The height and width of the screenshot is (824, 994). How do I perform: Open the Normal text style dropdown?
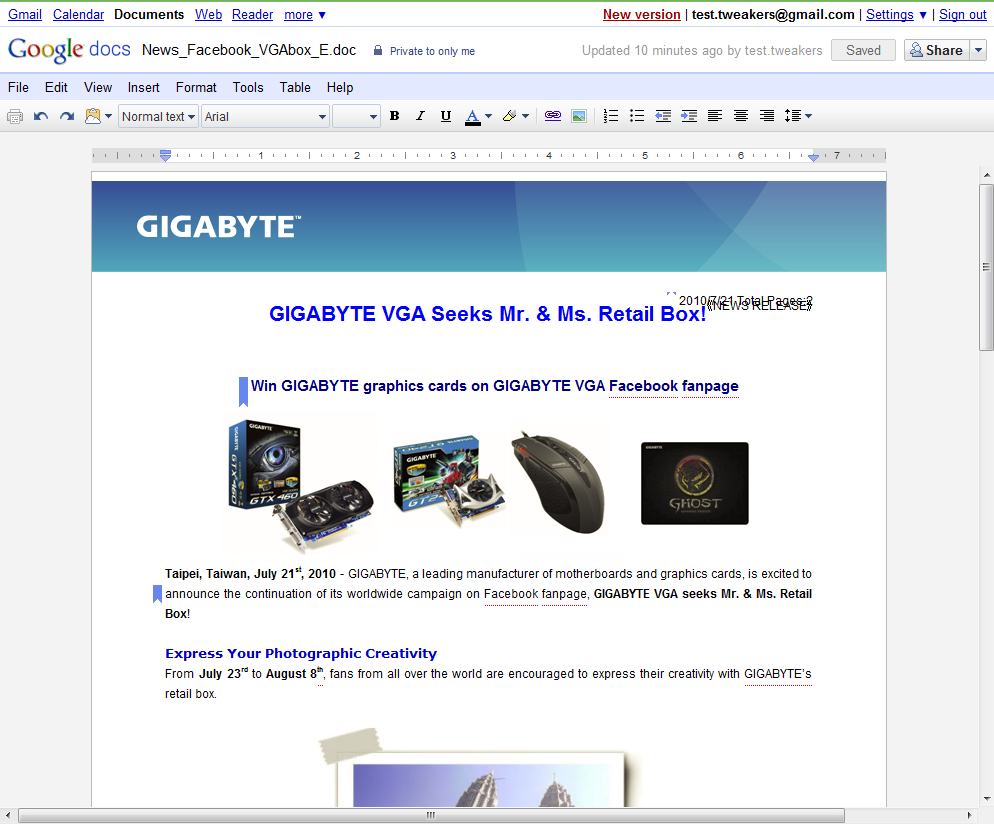pos(158,117)
